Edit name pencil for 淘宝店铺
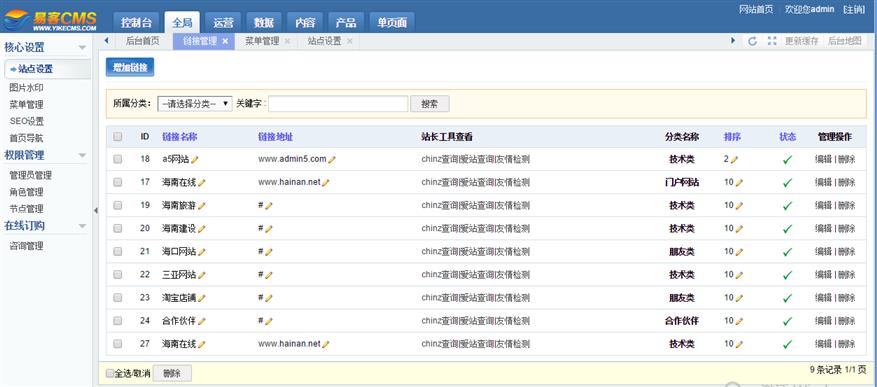 201,298
